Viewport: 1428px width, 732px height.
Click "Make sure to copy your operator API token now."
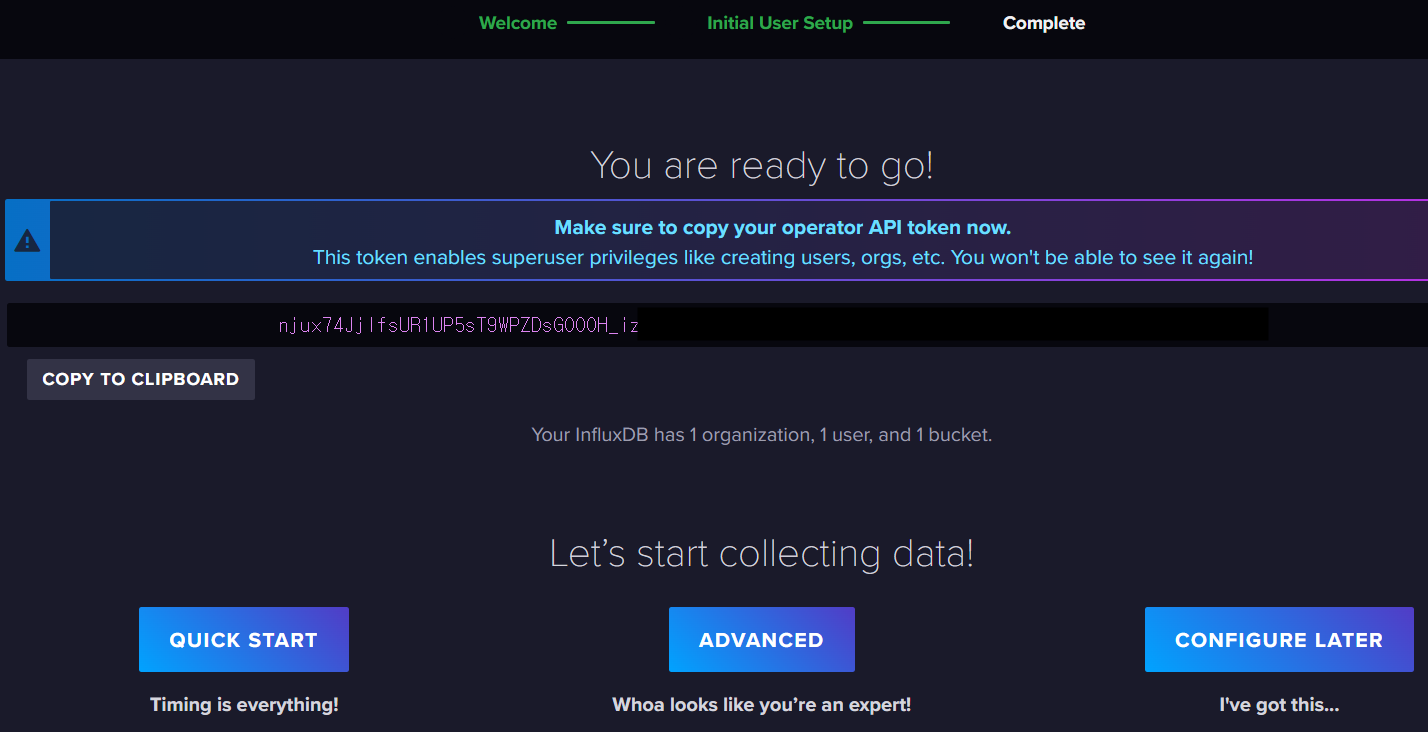pyautogui.click(x=783, y=228)
